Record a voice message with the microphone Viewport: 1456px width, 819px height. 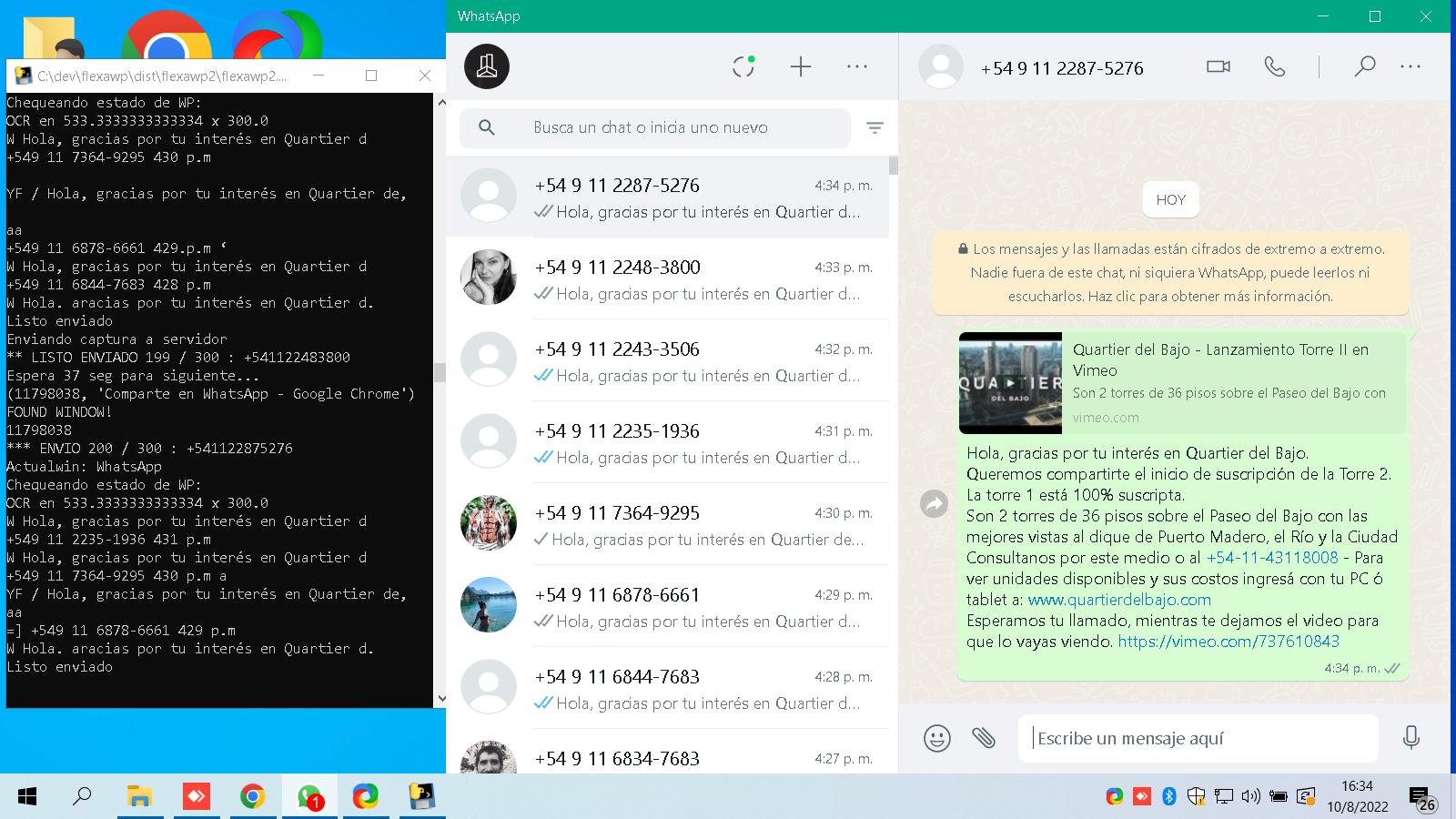click(1411, 738)
